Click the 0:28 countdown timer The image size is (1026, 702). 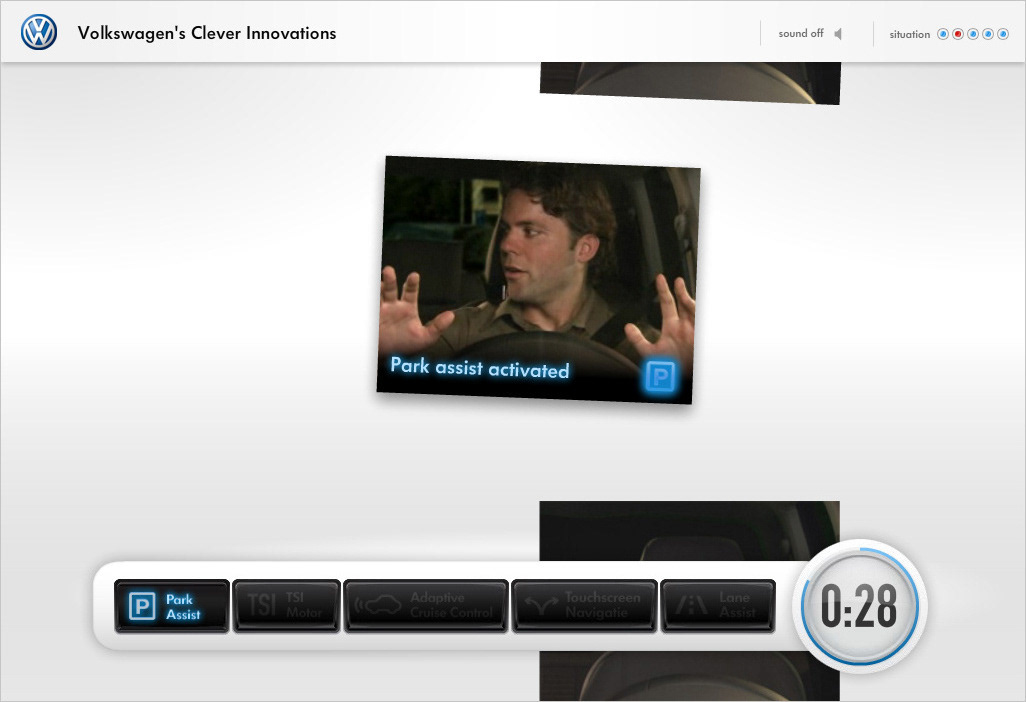tap(860, 606)
